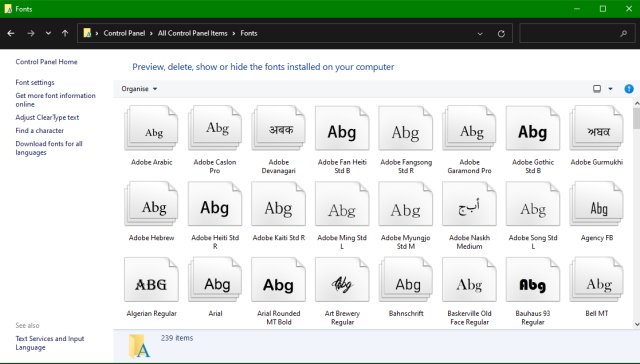Open Get more font information online

tap(56, 100)
